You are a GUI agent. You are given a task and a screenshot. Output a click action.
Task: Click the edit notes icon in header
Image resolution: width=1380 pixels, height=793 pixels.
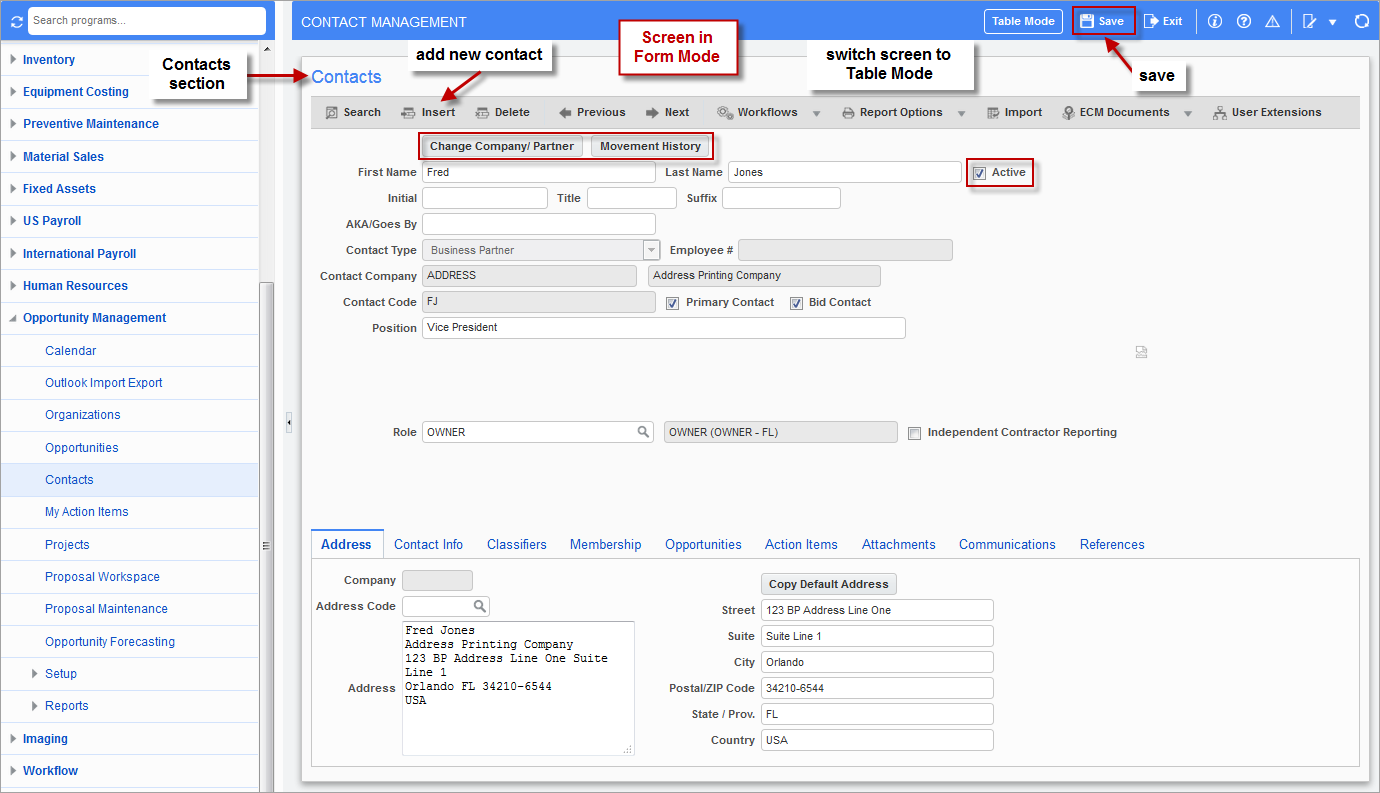coord(1309,21)
